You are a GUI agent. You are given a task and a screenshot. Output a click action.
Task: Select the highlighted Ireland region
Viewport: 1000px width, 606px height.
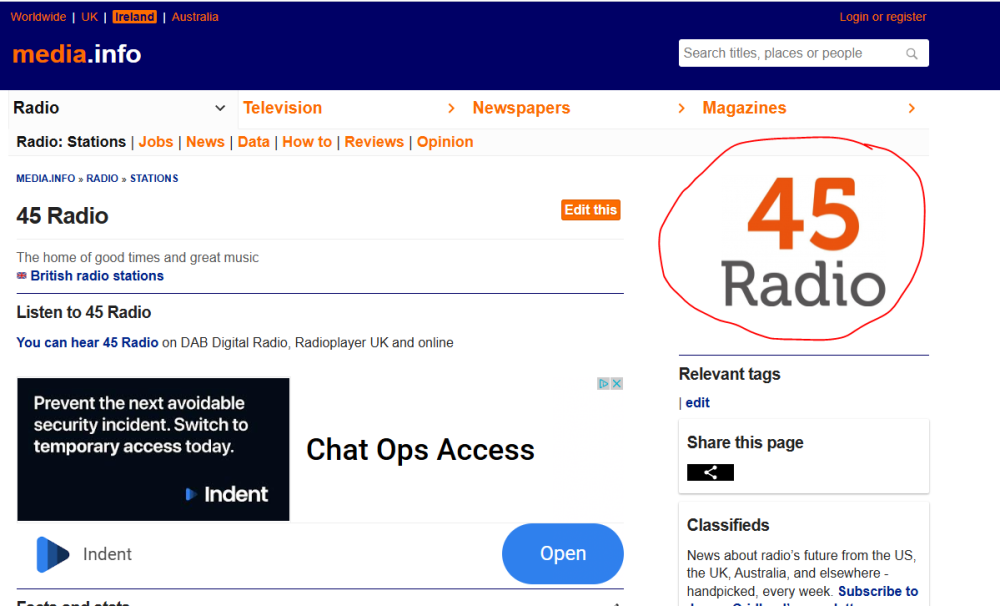coord(135,17)
